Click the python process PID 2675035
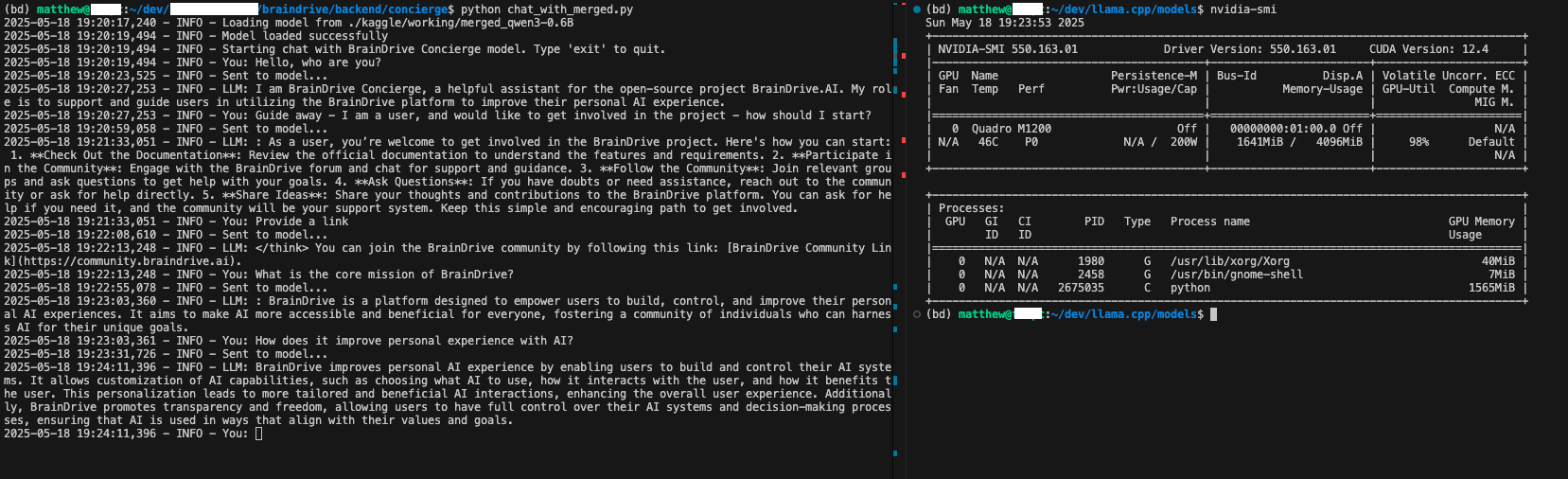 coord(1081,288)
